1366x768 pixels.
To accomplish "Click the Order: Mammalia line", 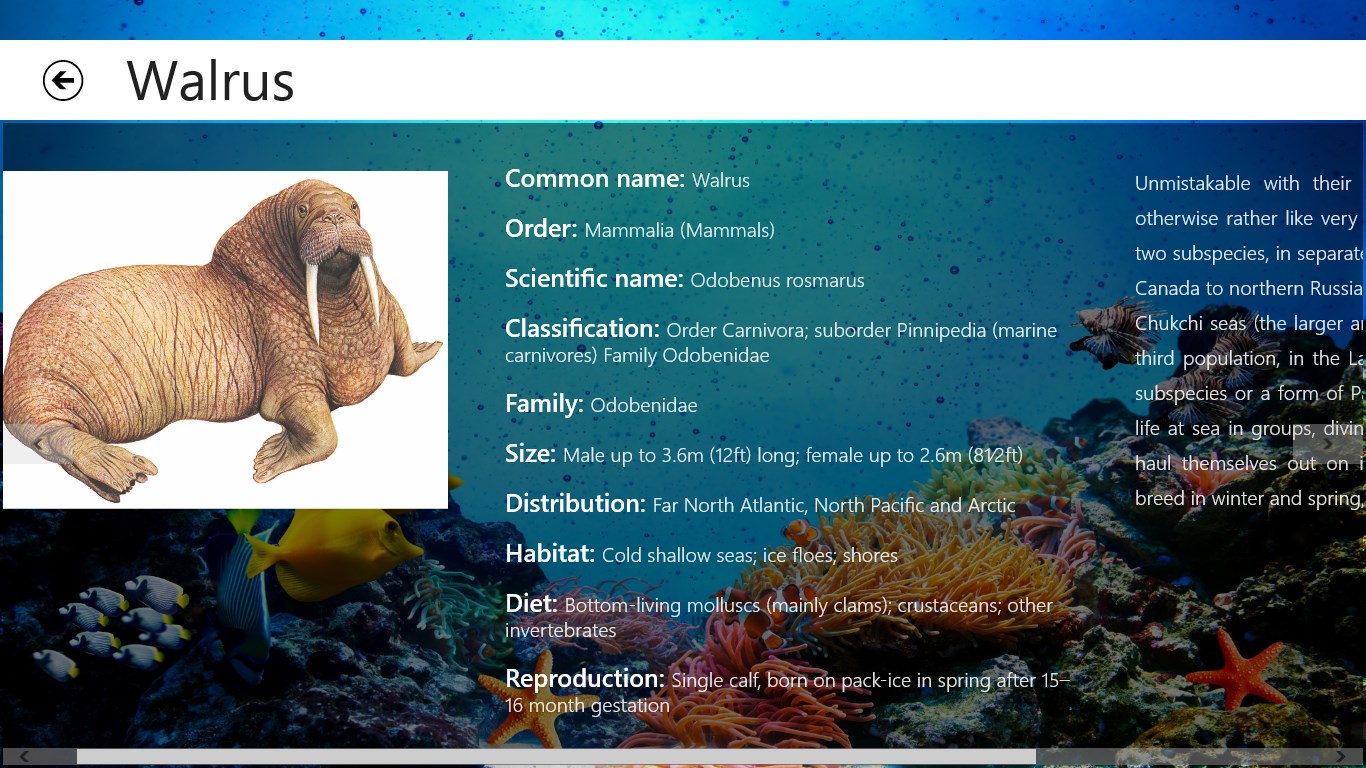I will (x=640, y=229).
